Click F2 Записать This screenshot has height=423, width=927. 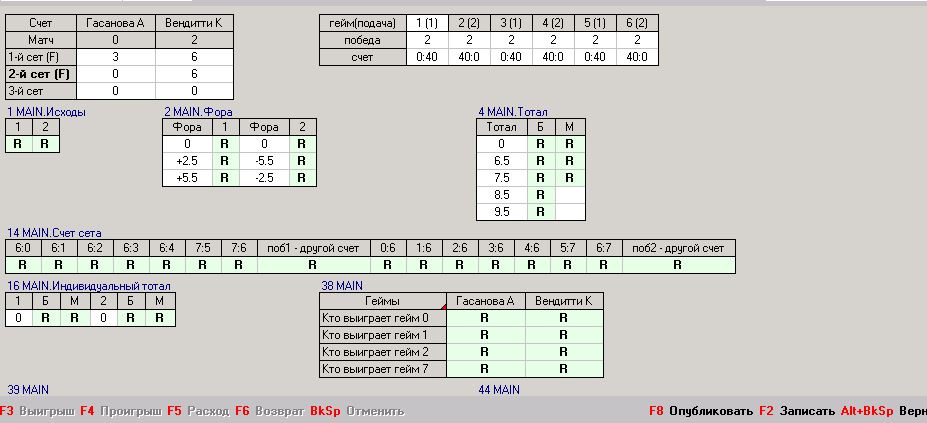[x=797, y=411]
